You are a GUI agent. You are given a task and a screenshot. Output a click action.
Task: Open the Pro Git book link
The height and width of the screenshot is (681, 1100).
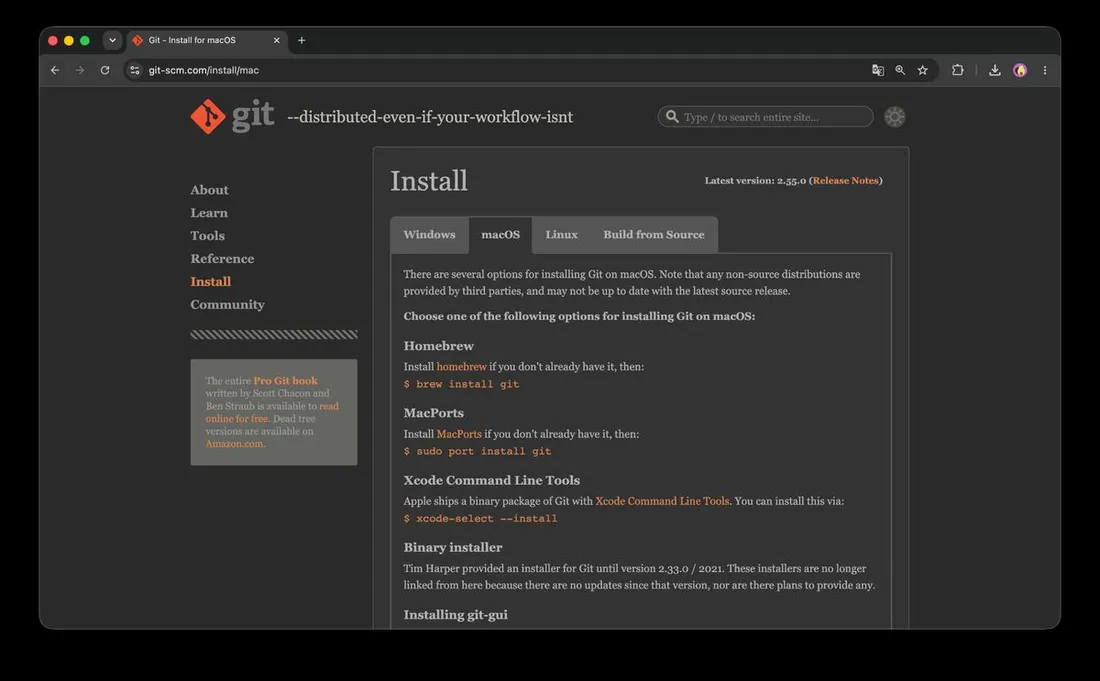click(x=286, y=381)
